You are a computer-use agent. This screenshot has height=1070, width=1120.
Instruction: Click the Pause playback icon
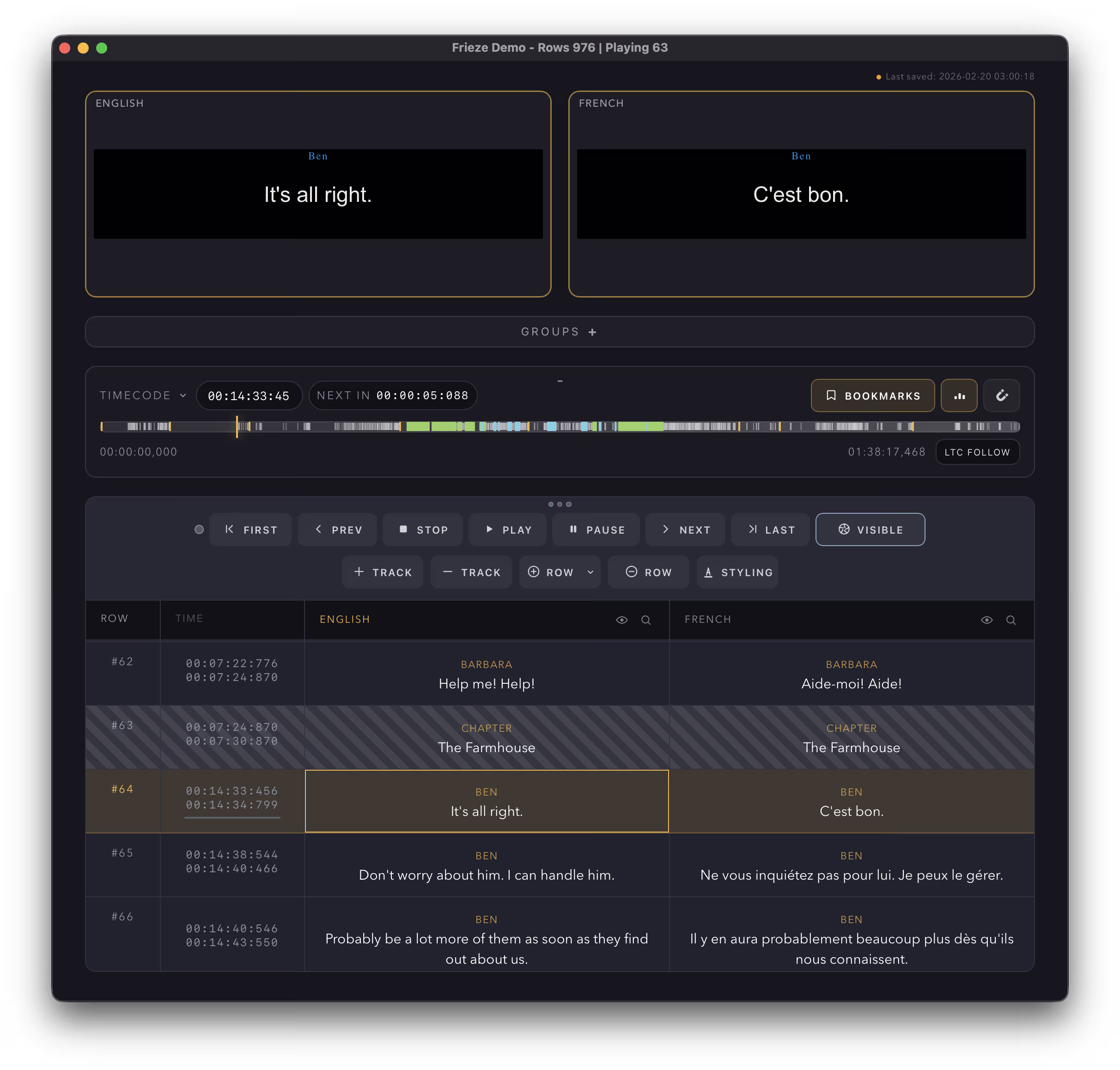point(573,529)
